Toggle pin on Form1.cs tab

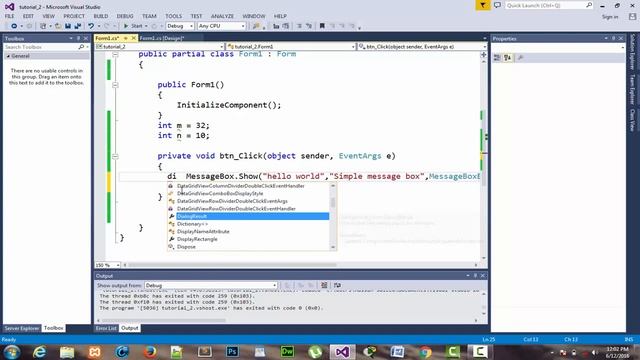(126, 38)
